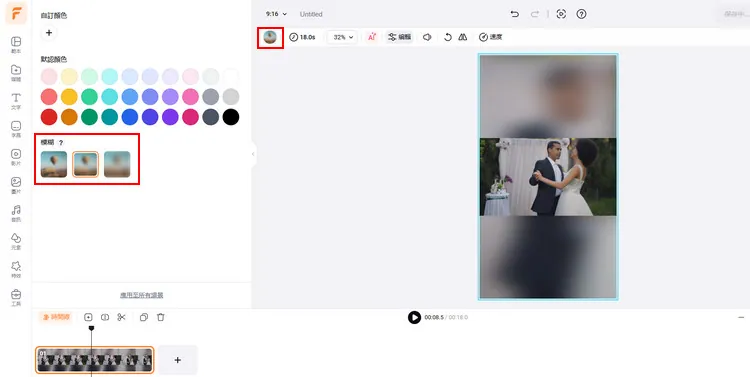Click the apply to all scenes link

142,295
